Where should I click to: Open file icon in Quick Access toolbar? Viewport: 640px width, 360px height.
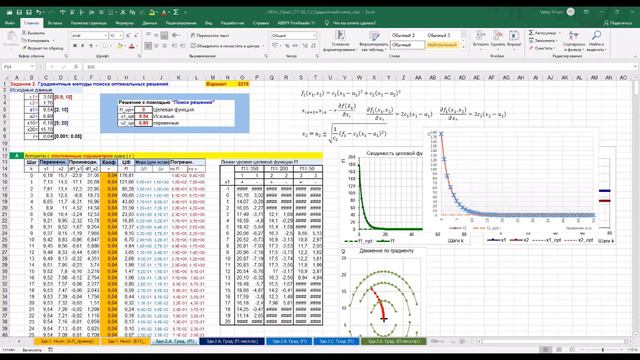click(9, 12)
